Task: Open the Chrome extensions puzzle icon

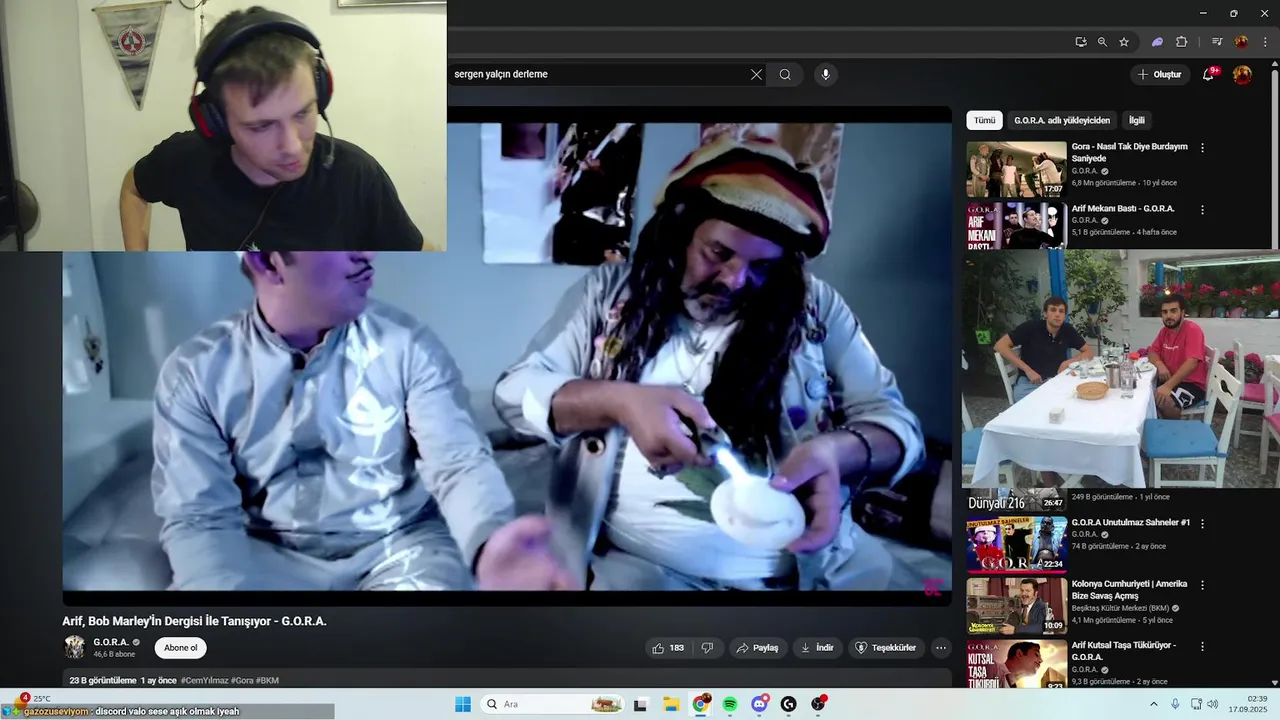Action: tap(1181, 42)
